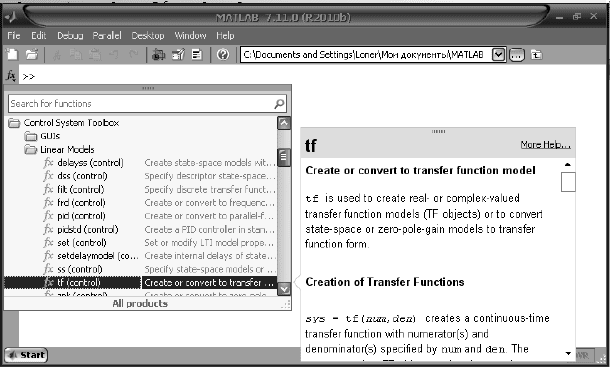Click in the Search for functions field
The width and height of the screenshot is (610, 367).
tap(147, 104)
